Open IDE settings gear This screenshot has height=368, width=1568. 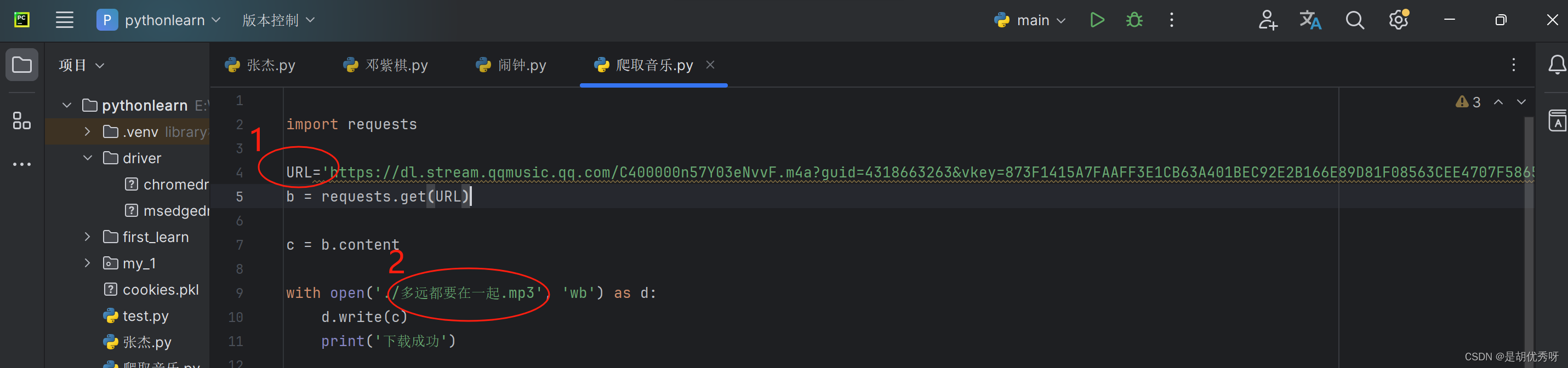1399,20
